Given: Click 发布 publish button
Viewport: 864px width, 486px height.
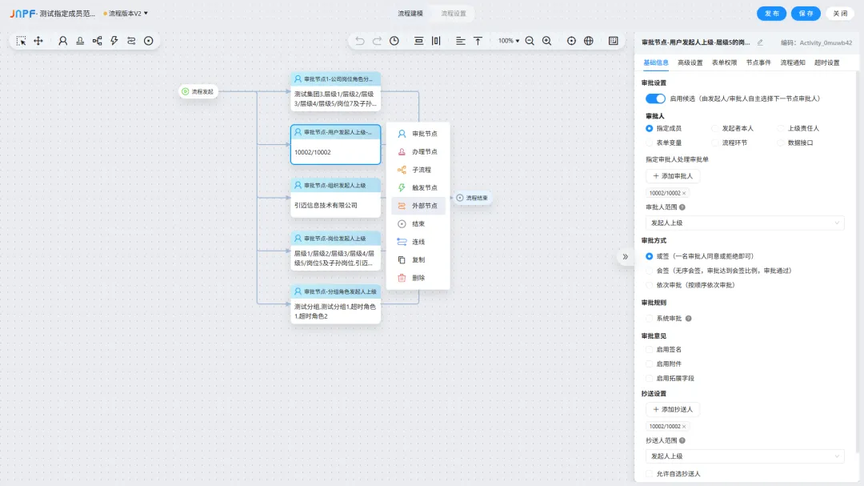Looking at the screenshot, I should point(771,13).
